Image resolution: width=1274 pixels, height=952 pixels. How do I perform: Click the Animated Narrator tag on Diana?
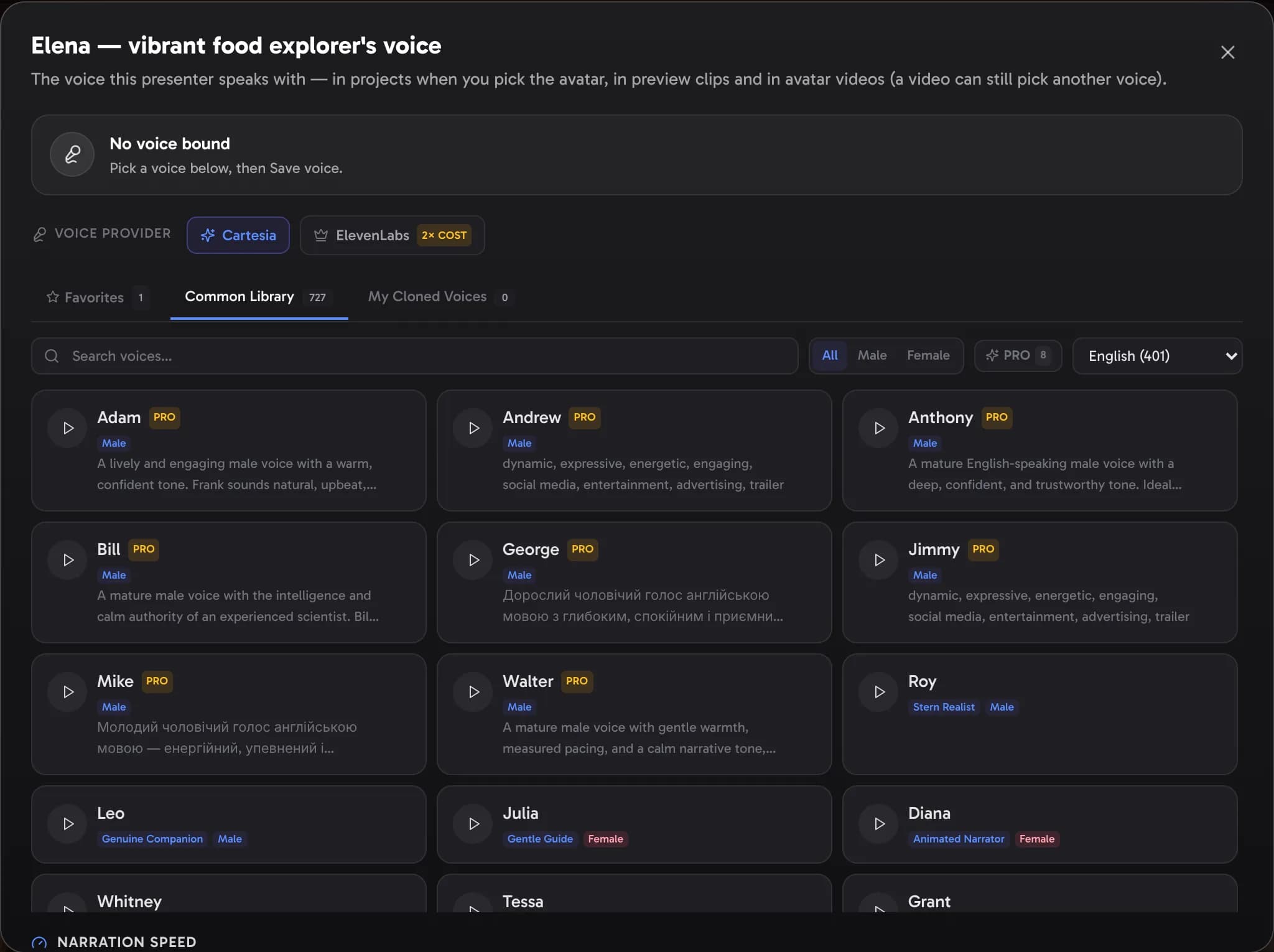959,839
